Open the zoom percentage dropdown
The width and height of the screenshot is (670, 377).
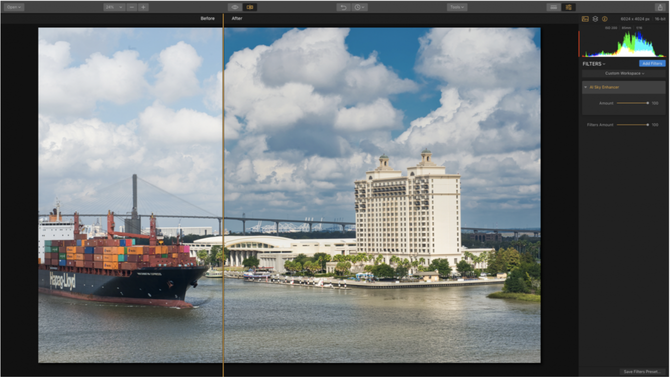point(114,7)
